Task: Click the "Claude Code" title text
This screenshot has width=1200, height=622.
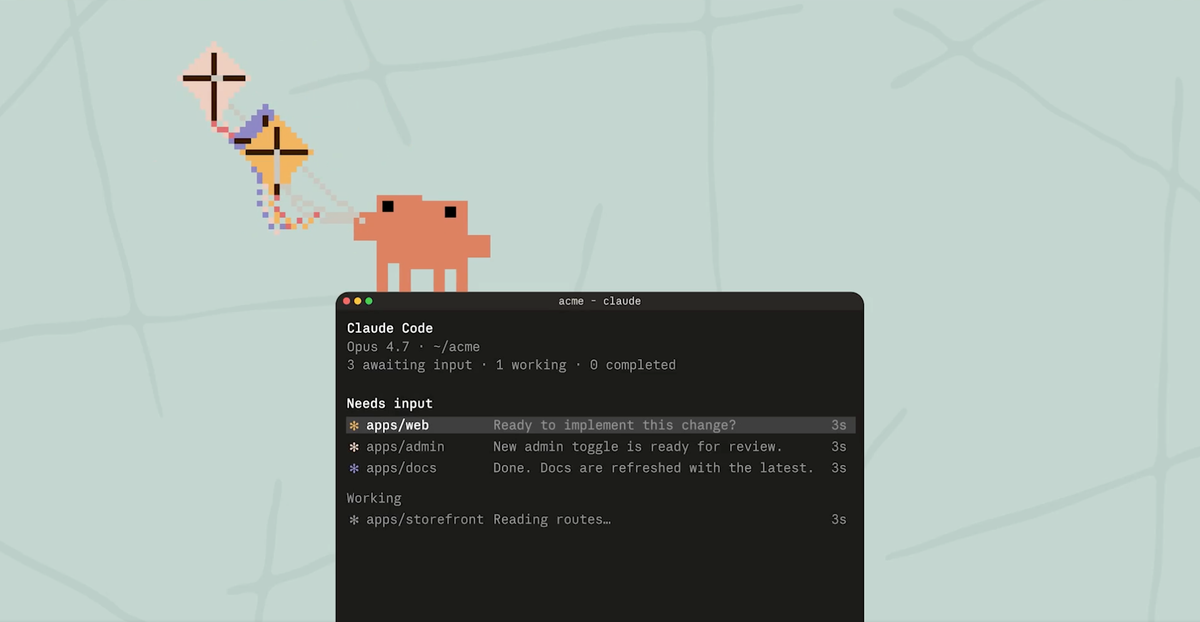Action: 390,328
